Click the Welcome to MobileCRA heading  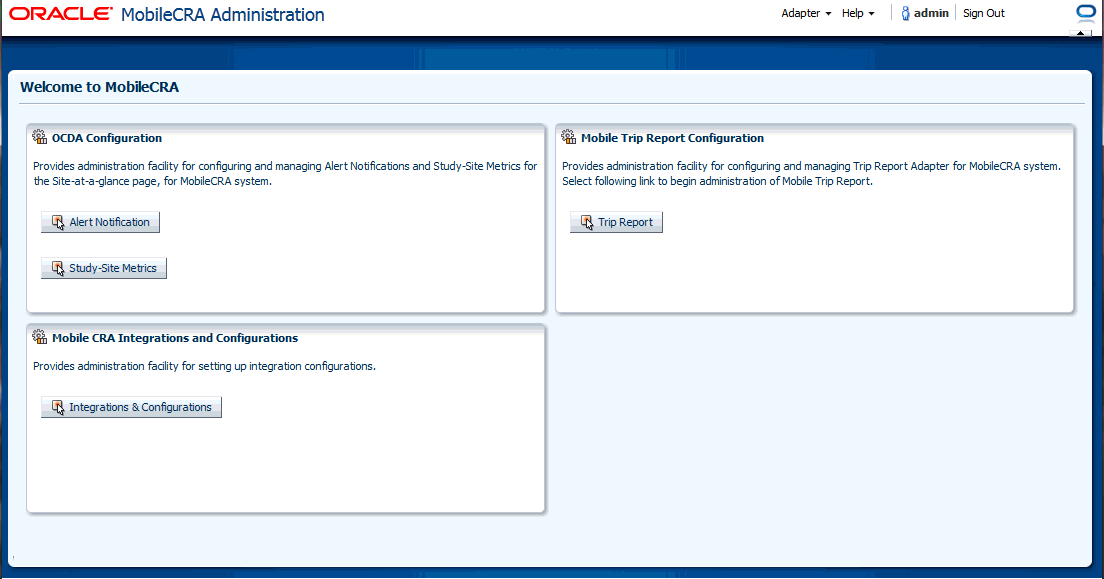coord(99,87)
